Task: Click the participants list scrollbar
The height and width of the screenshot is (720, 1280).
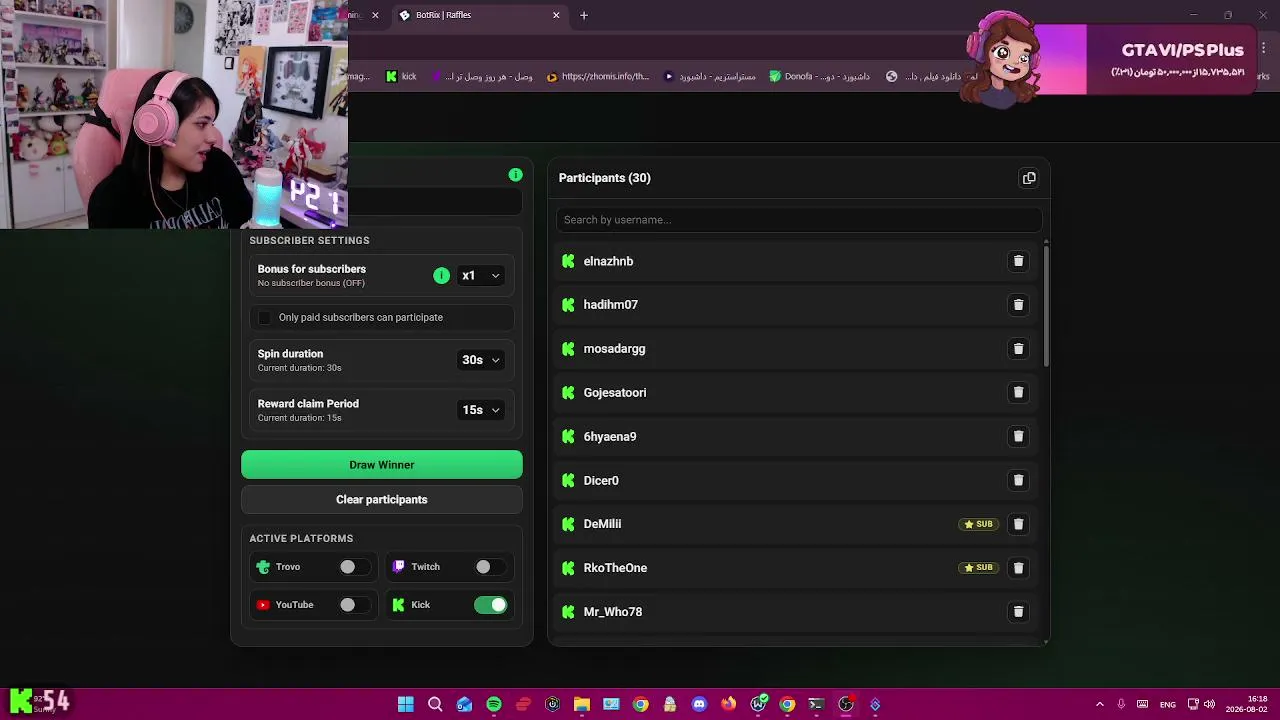Action: click(x=1046, y=305)
